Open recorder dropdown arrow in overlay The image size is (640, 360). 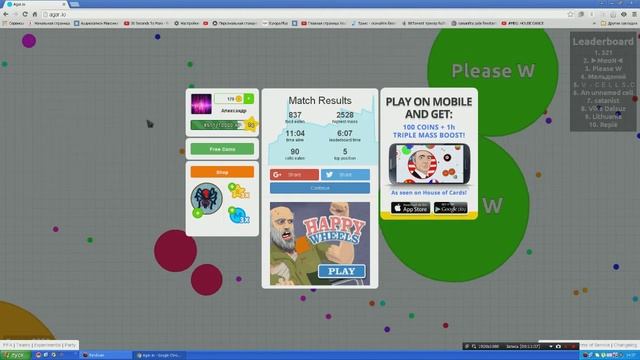coord(551,346)
